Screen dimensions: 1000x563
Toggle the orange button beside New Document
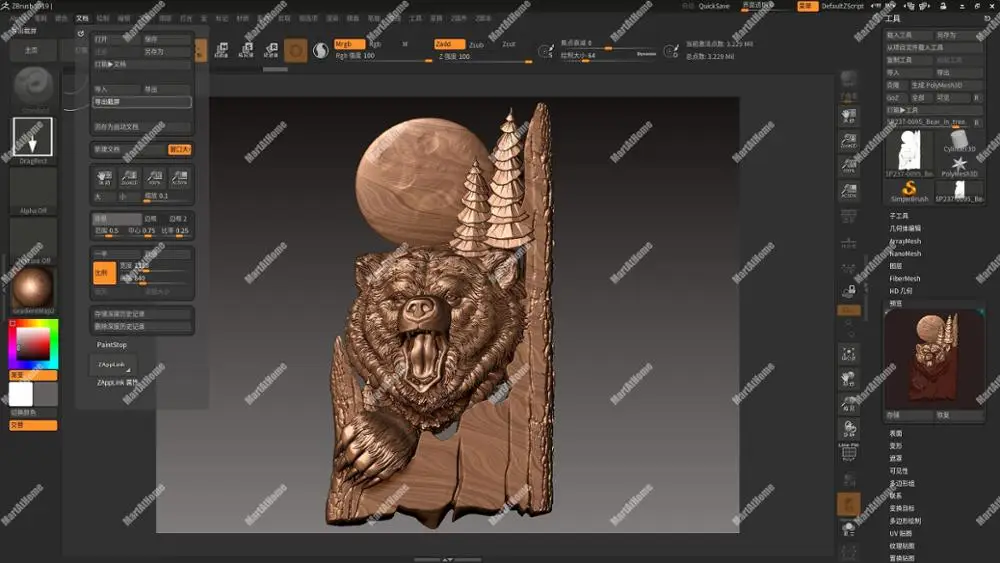pos(180,149)
